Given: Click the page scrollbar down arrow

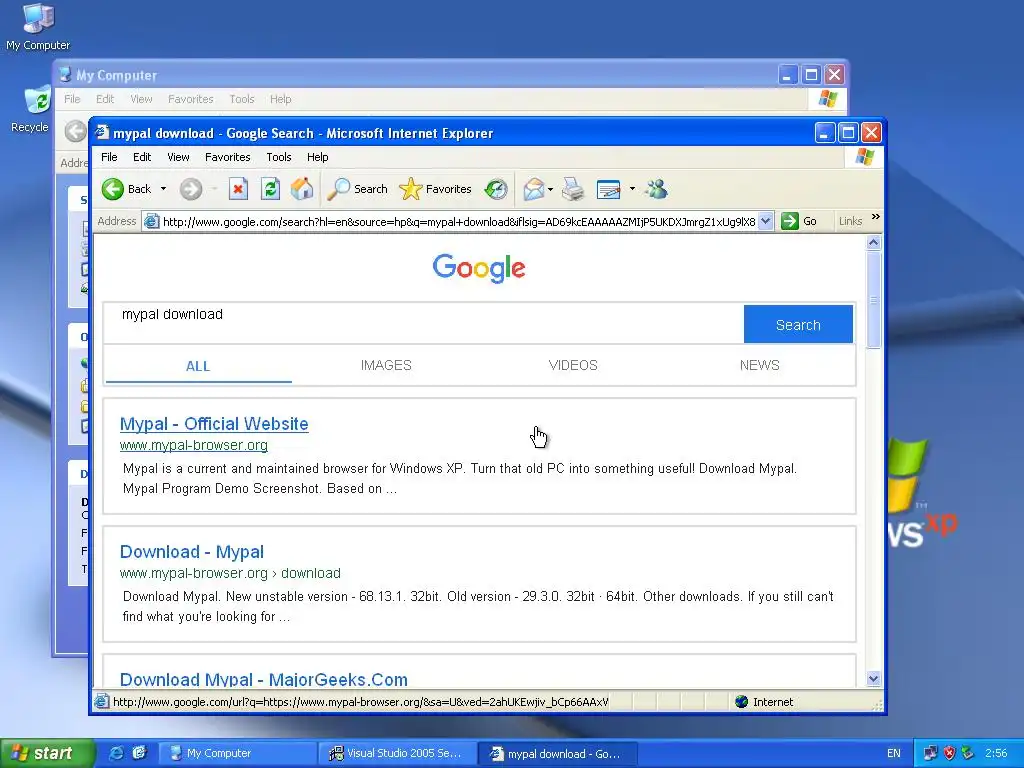Looking at the screenshot, I should click(874, 679).
